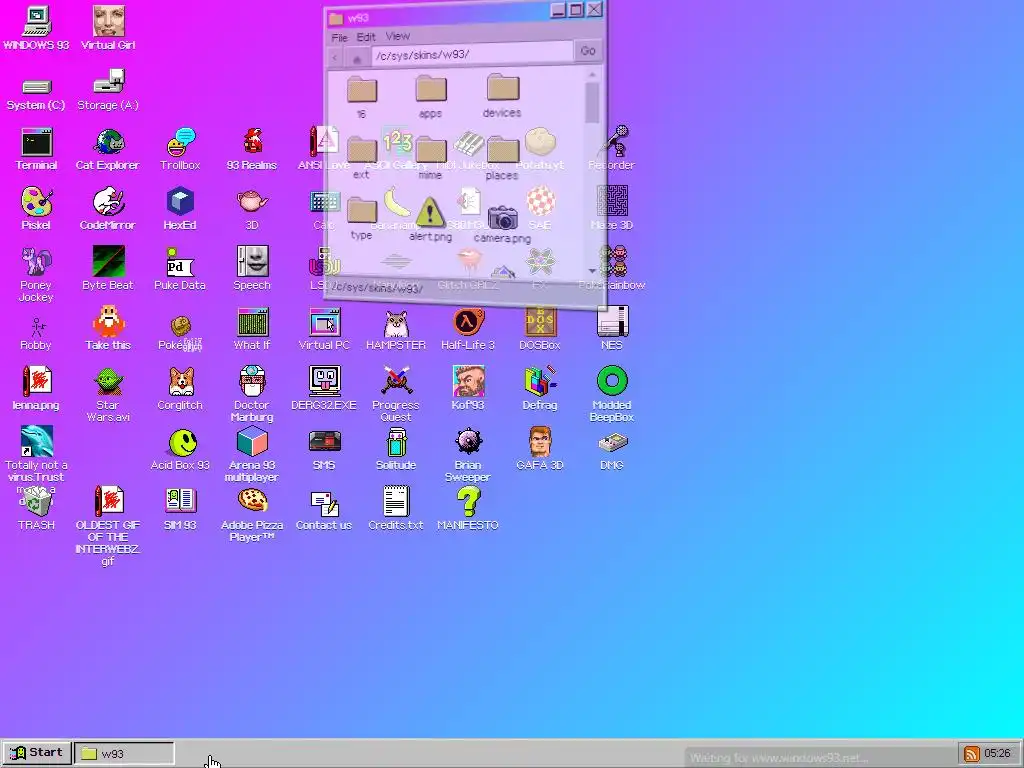The width and height of the screenshot is (1024, 768).
Task: Launch HAMPSTER icon
Action: coord(396,329)
